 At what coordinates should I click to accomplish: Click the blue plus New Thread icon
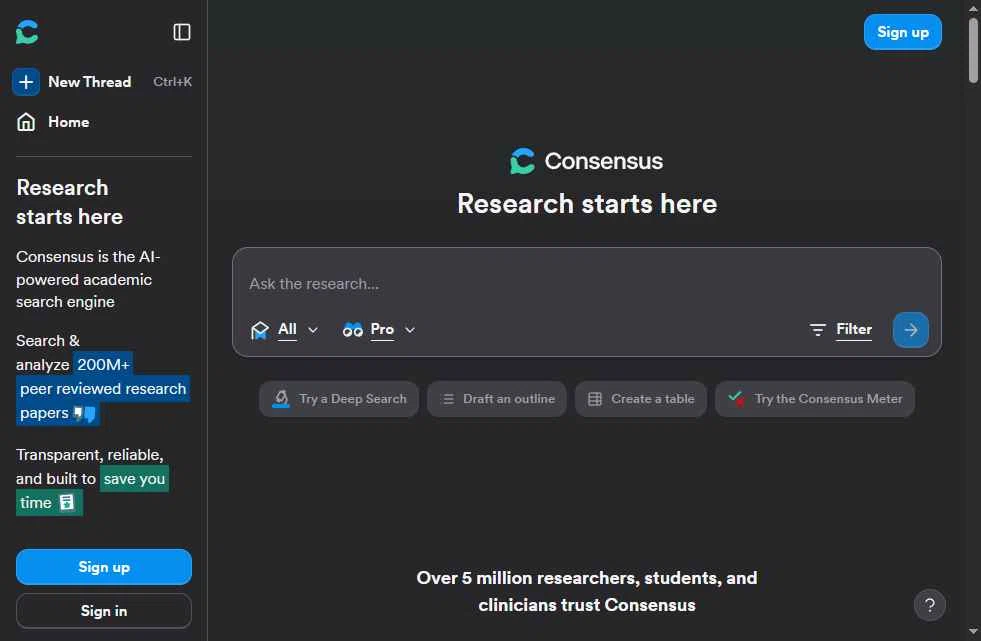26,82
